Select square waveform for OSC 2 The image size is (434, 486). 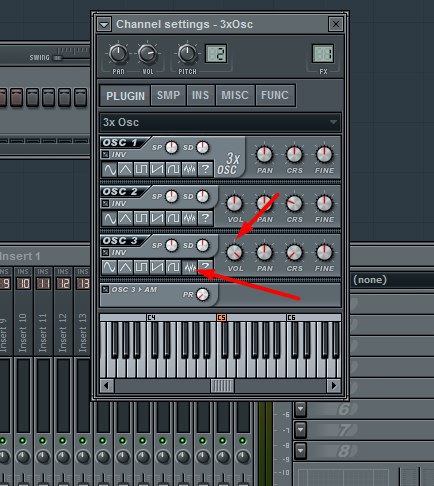click(141, 218)
